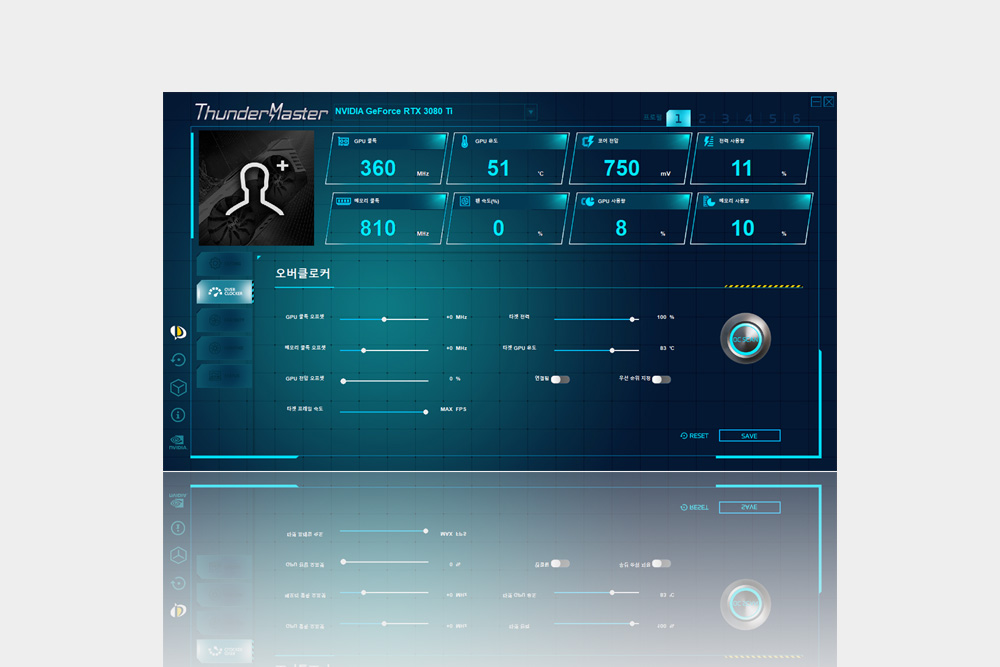The width and height of the screenshot is (1000, 667).
Task: Minimize the ThunderMaster window
Action: coord(816,102)
